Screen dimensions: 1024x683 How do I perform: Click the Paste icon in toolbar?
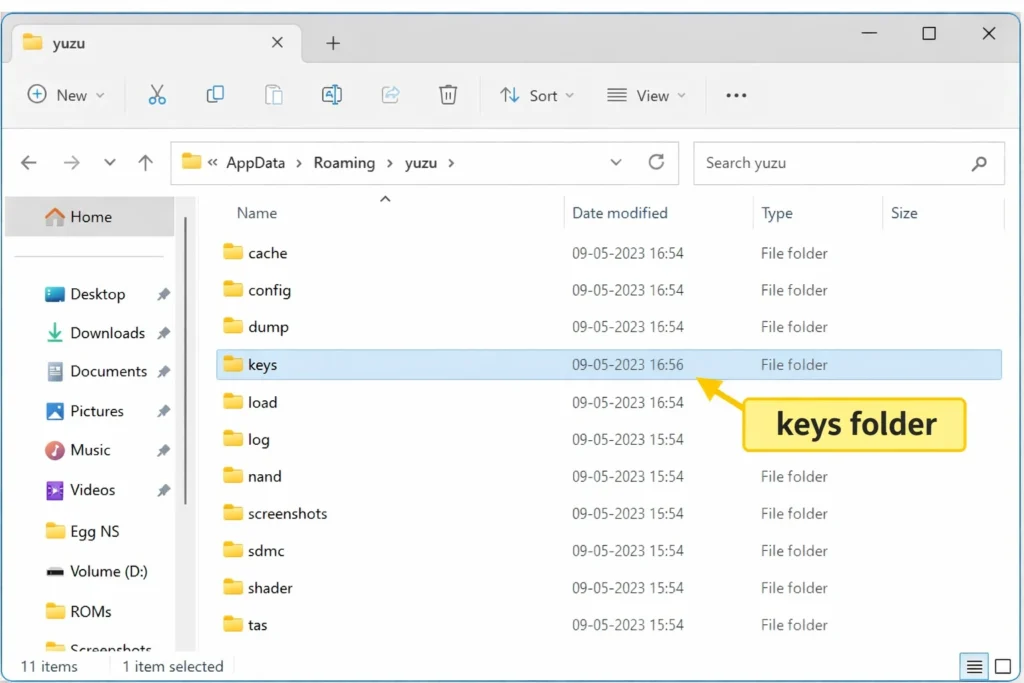click(x=273, y=95)
